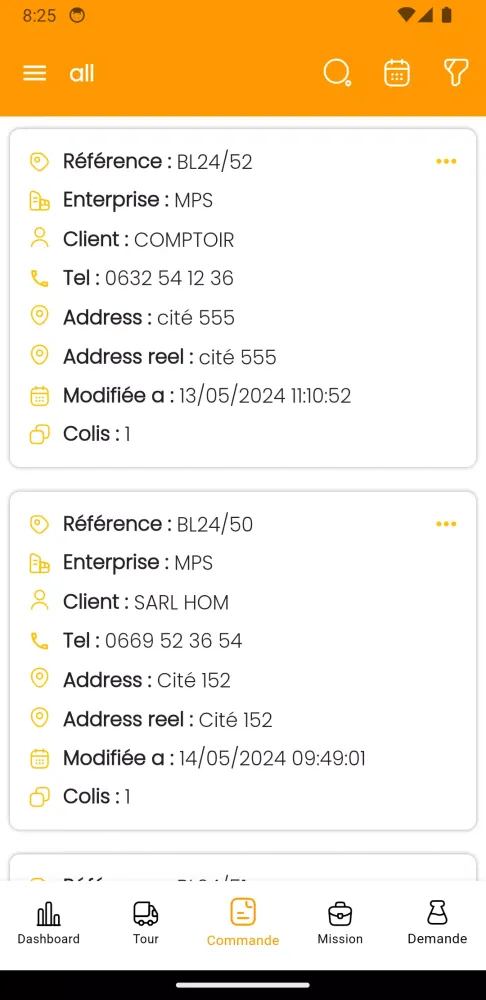Image resolution: width=486 pixels, height=1000 pixels.
Task: Switch to the Dashboard tab
Action: (48, 923)
